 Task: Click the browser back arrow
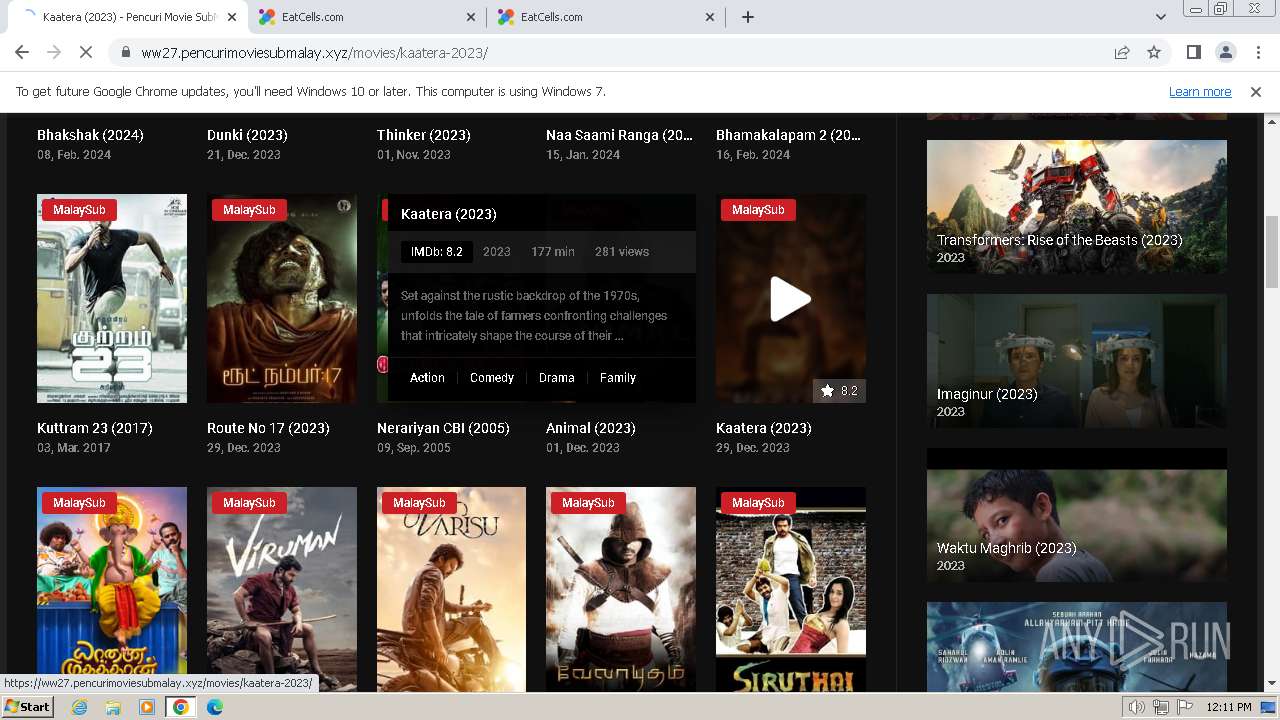pos(22,52)
